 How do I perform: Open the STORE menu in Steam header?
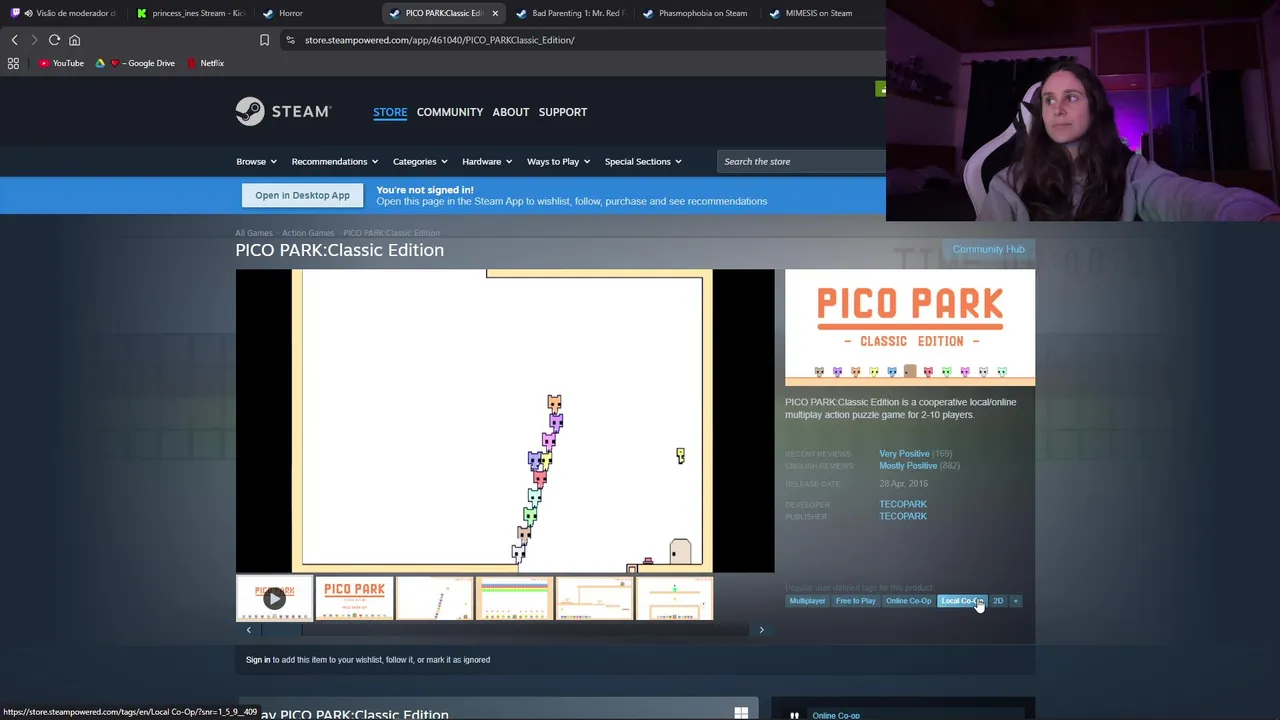pyautogui.click(x=390, y=112)
